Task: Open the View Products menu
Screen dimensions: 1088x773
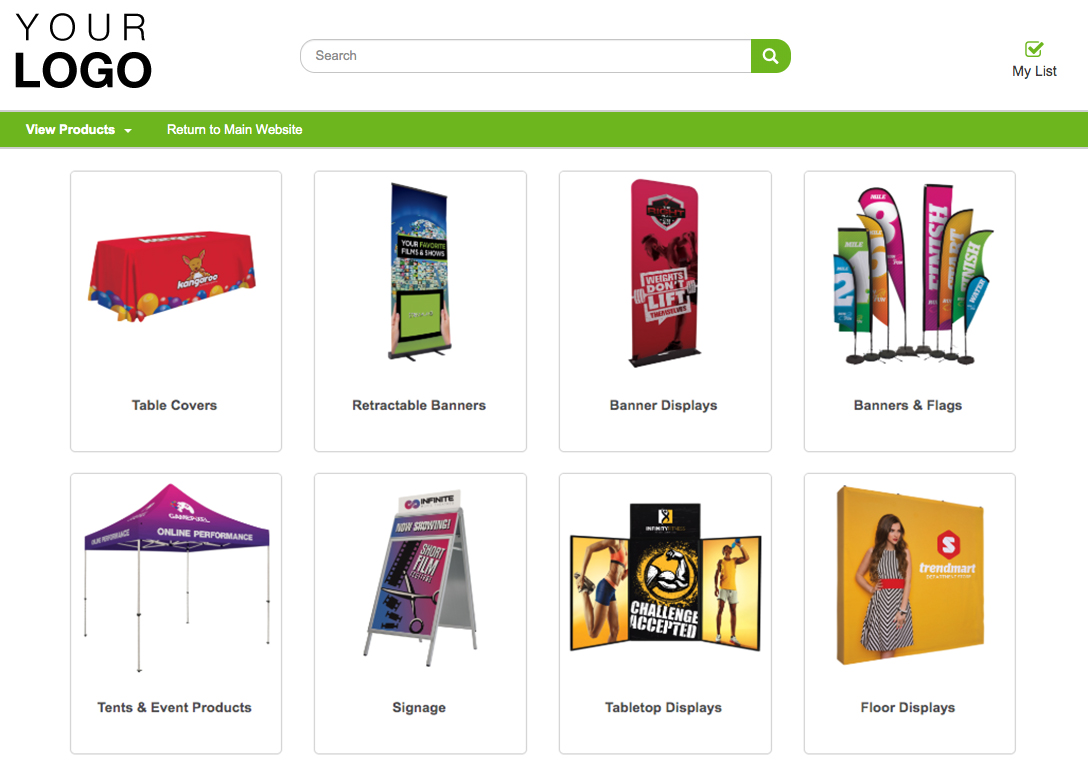Action: [78, 130]
